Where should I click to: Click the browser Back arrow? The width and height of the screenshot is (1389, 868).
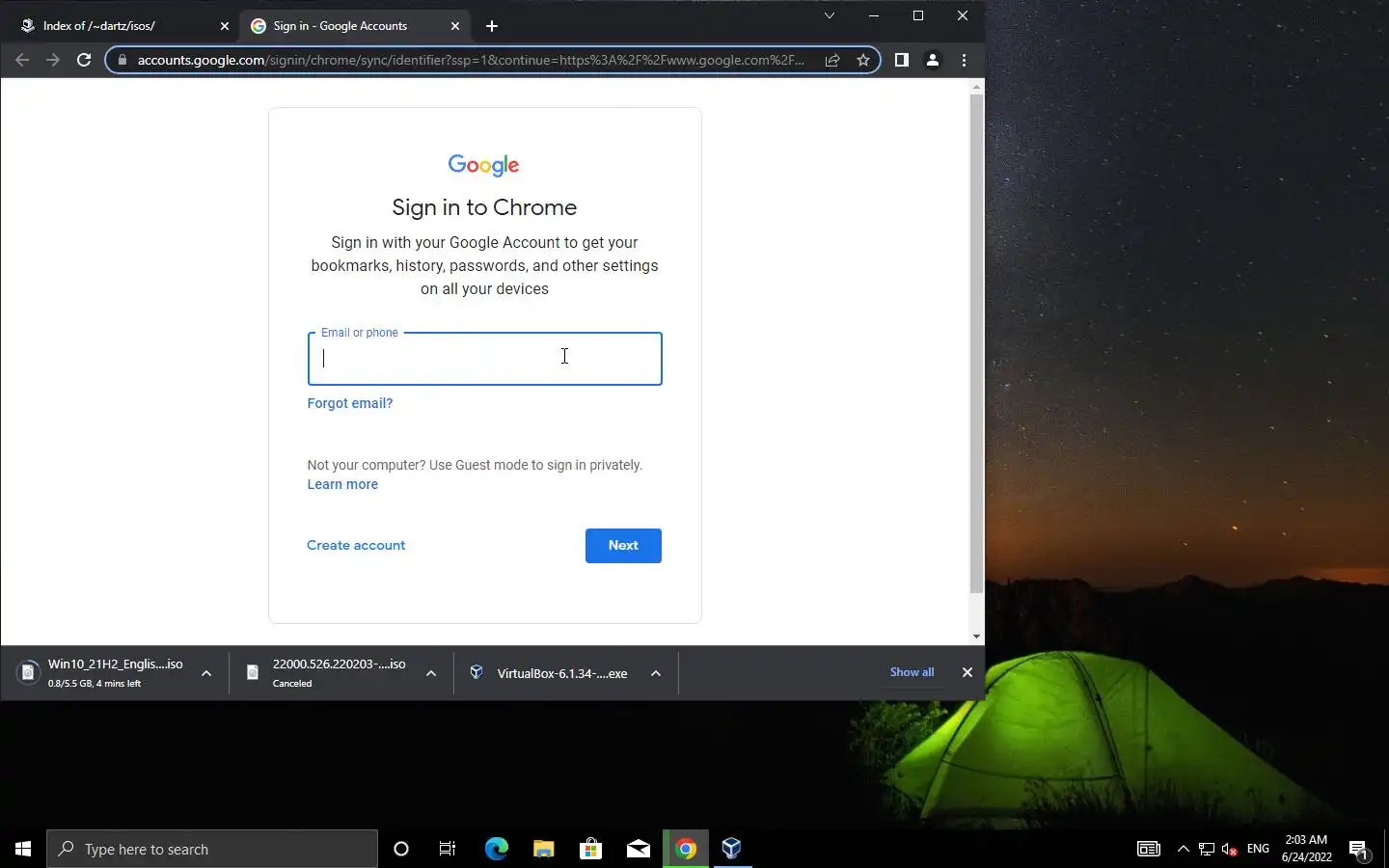(22, 60)
